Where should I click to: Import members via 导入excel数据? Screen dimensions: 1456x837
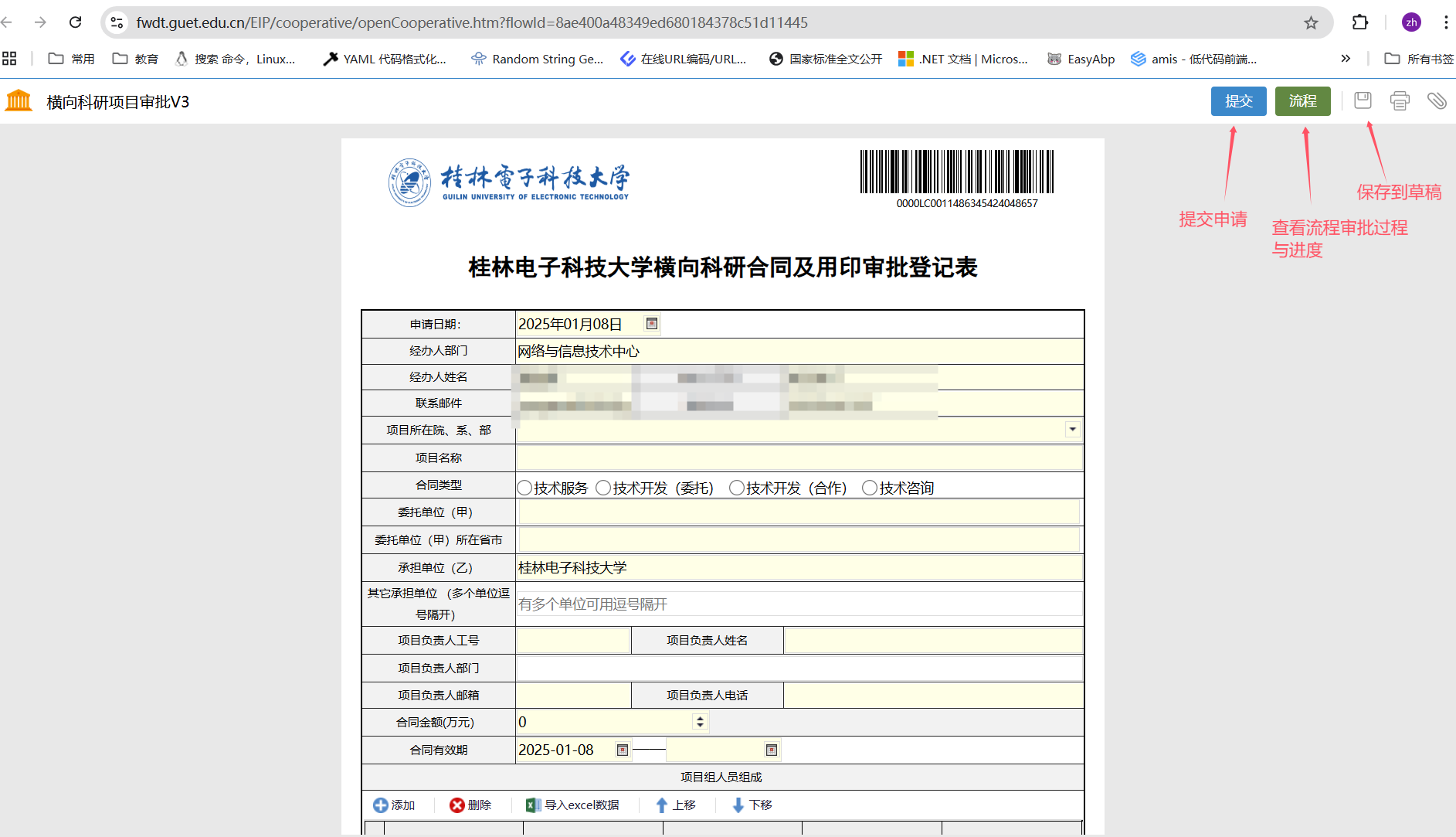[x=572, y=805]
